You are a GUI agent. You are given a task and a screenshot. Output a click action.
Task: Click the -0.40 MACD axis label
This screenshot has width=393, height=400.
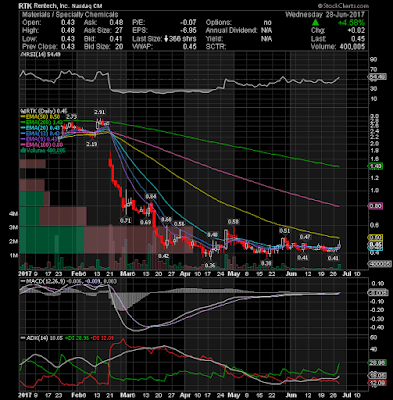click(x=377, y=327)
